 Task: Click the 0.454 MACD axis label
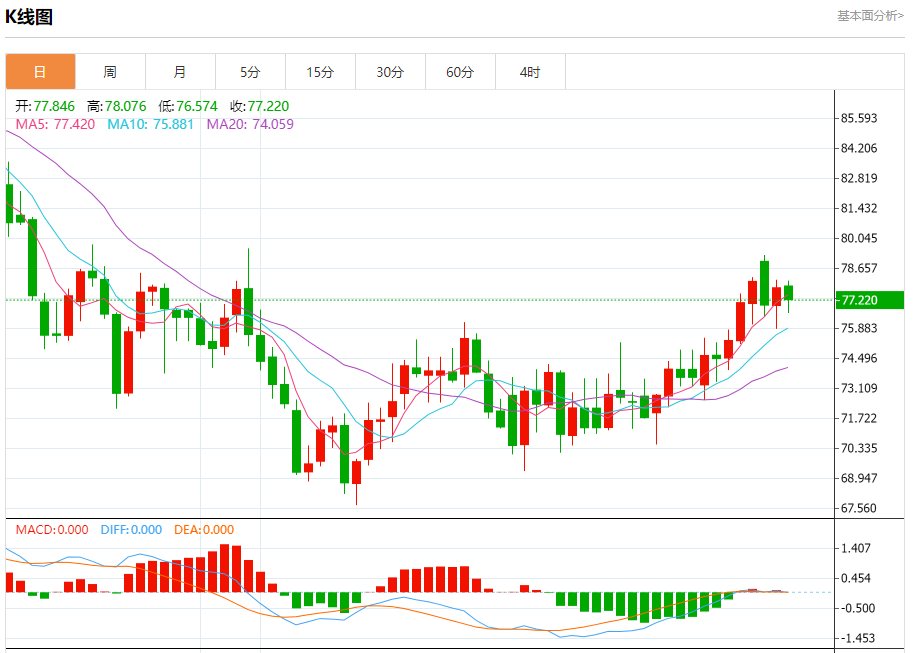pos(856,578)
